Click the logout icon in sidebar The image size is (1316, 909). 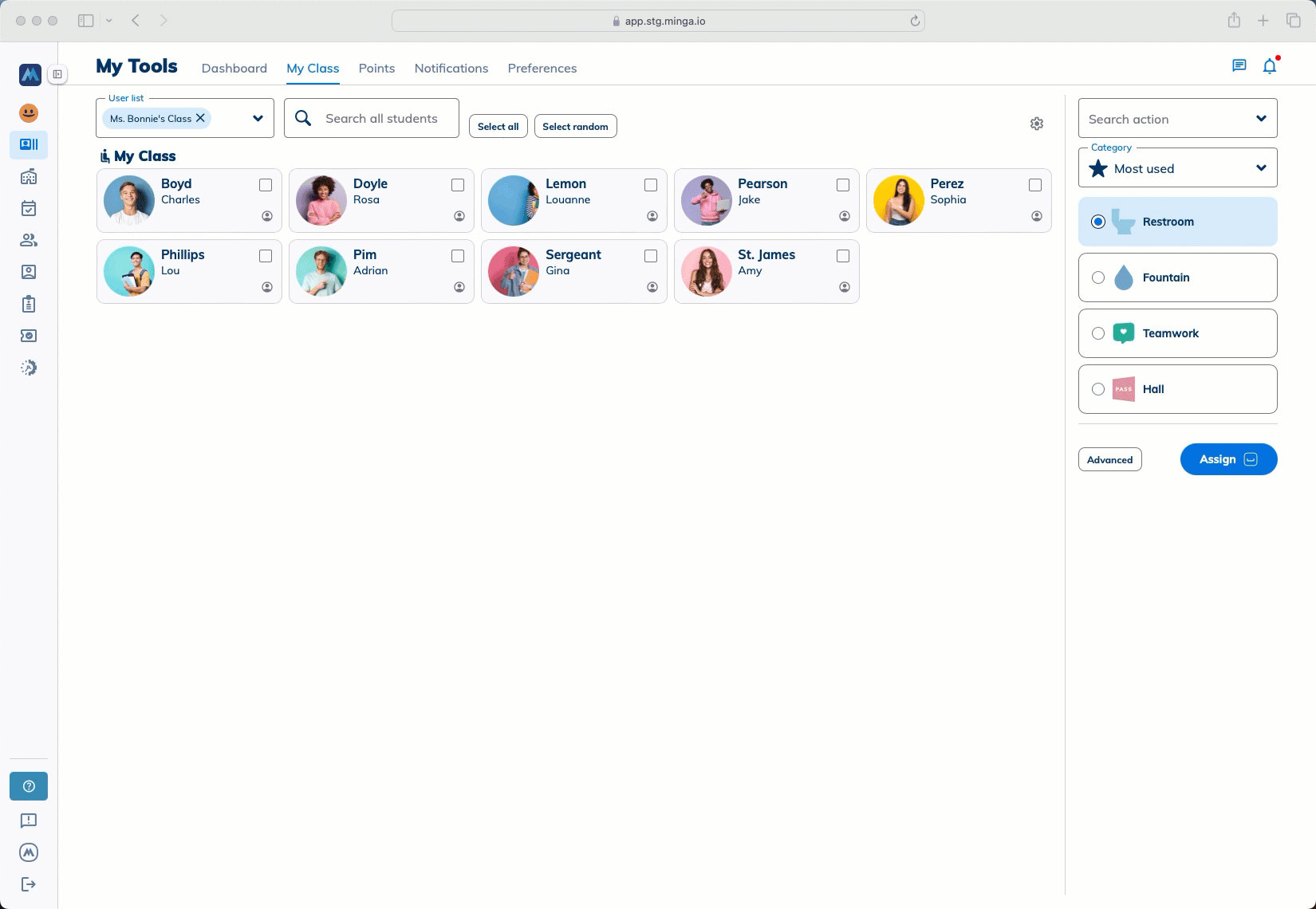(29, 884)
